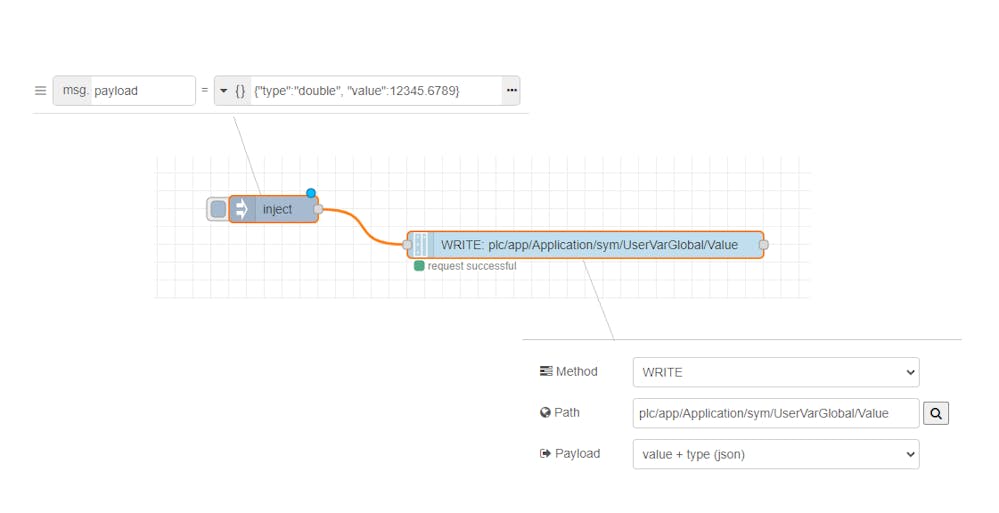Click the JSON value text field
Screen dimensions: 999x513
375,91
